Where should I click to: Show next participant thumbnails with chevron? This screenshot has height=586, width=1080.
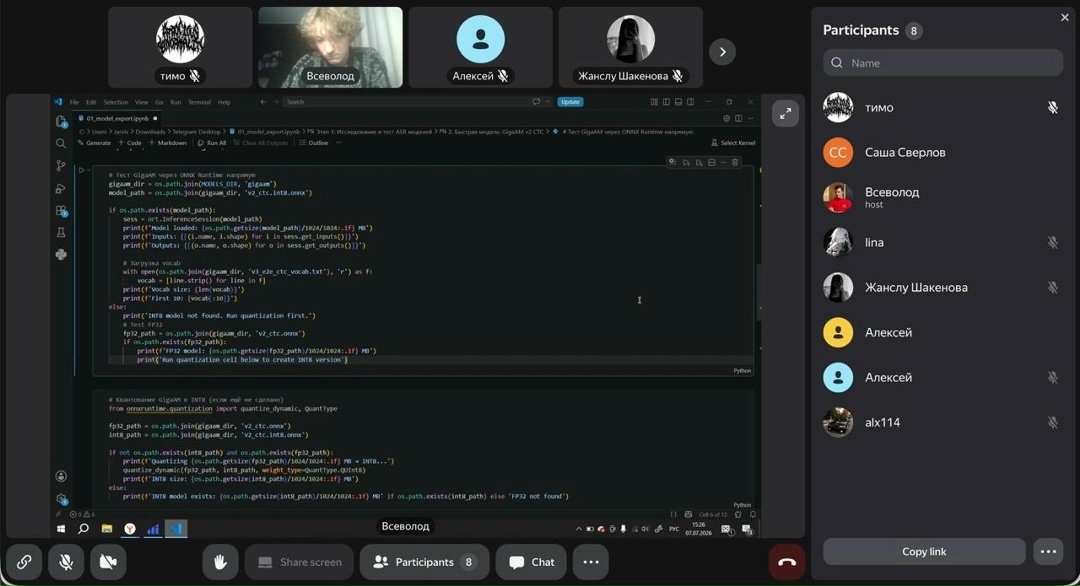click(x=723, y=52)
